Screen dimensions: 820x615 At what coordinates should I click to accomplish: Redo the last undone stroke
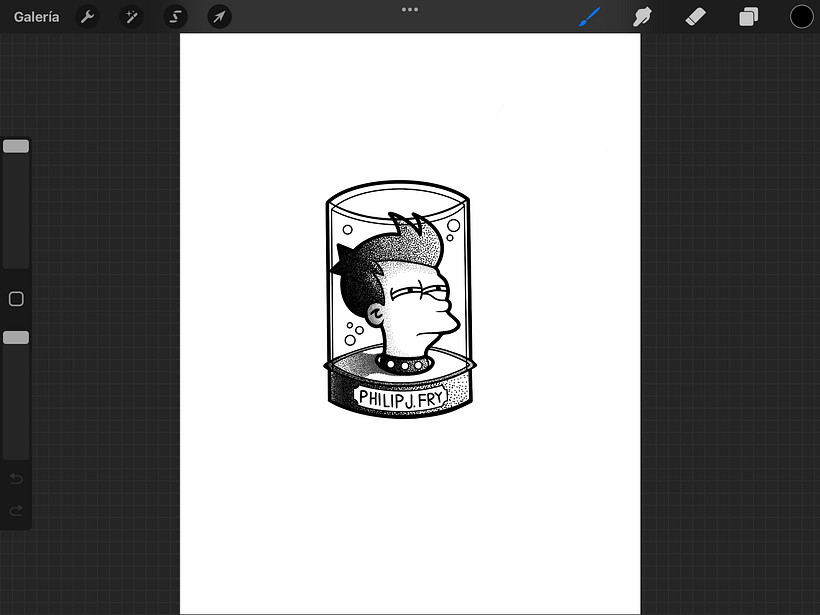pyautogui.click(x=16, y=510)
